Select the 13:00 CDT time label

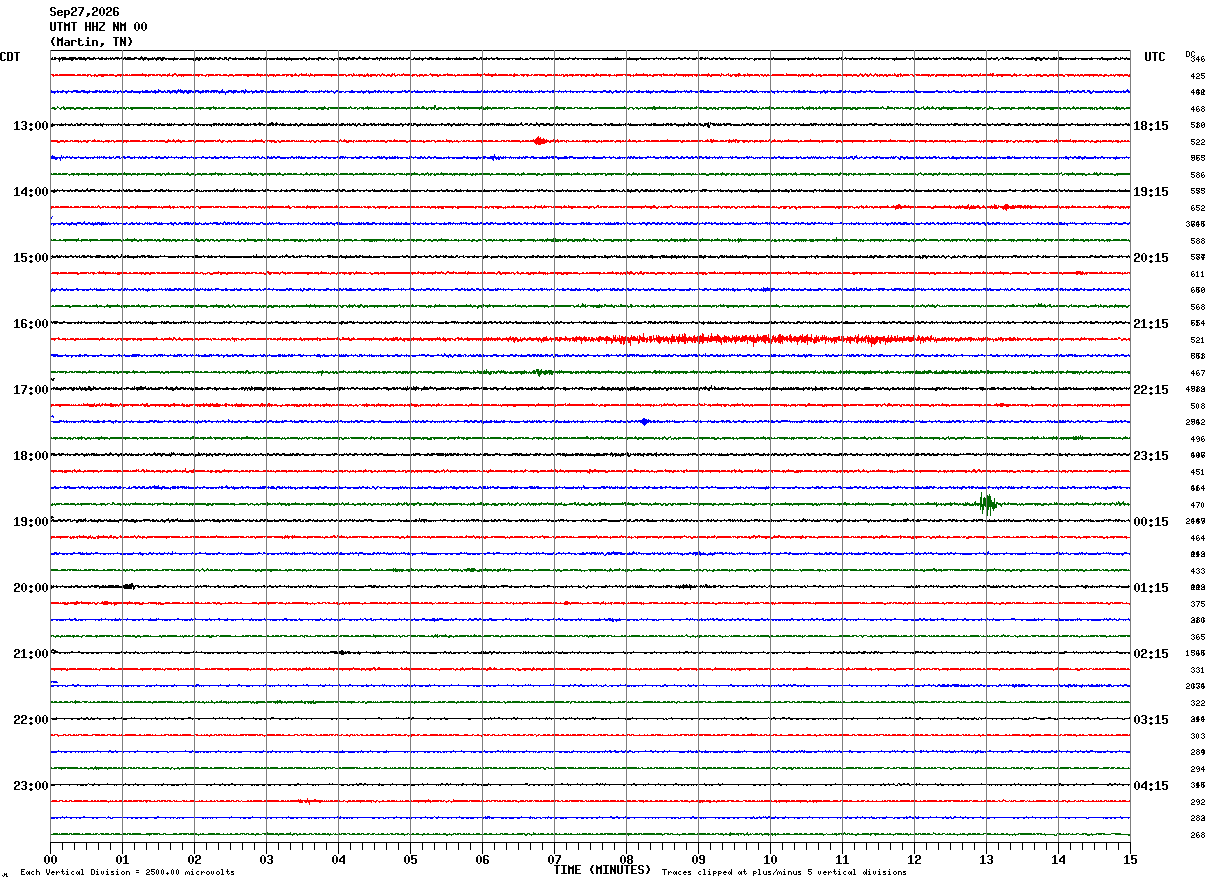pos(31,126)
